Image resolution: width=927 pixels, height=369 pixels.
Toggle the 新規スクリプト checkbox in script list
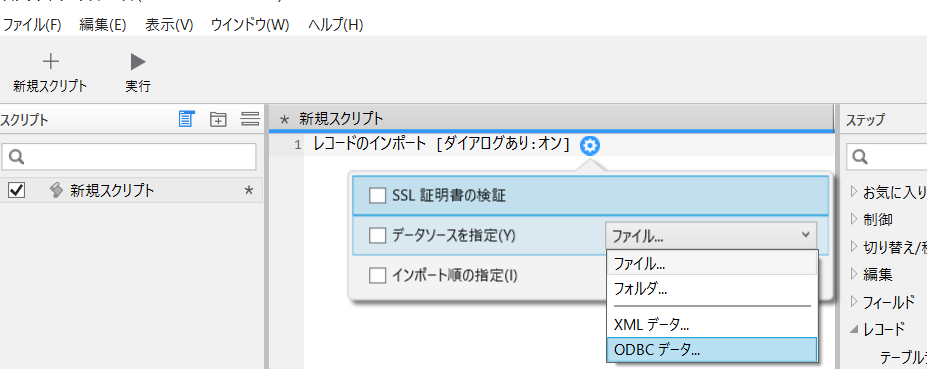(17, 190)
